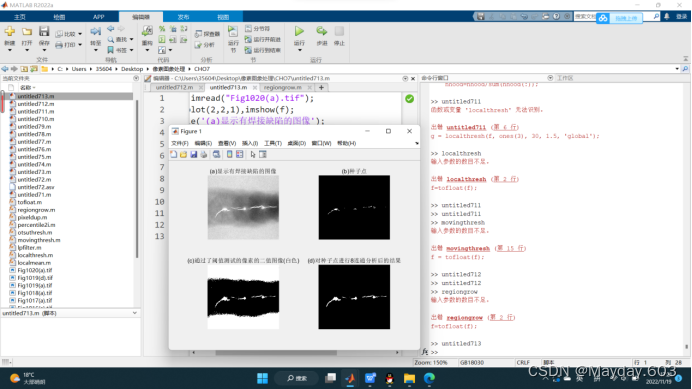Screen dimensions: 692x389
Task: Open the Find (查找) dropdown arrow
Action: coord(132,39)
